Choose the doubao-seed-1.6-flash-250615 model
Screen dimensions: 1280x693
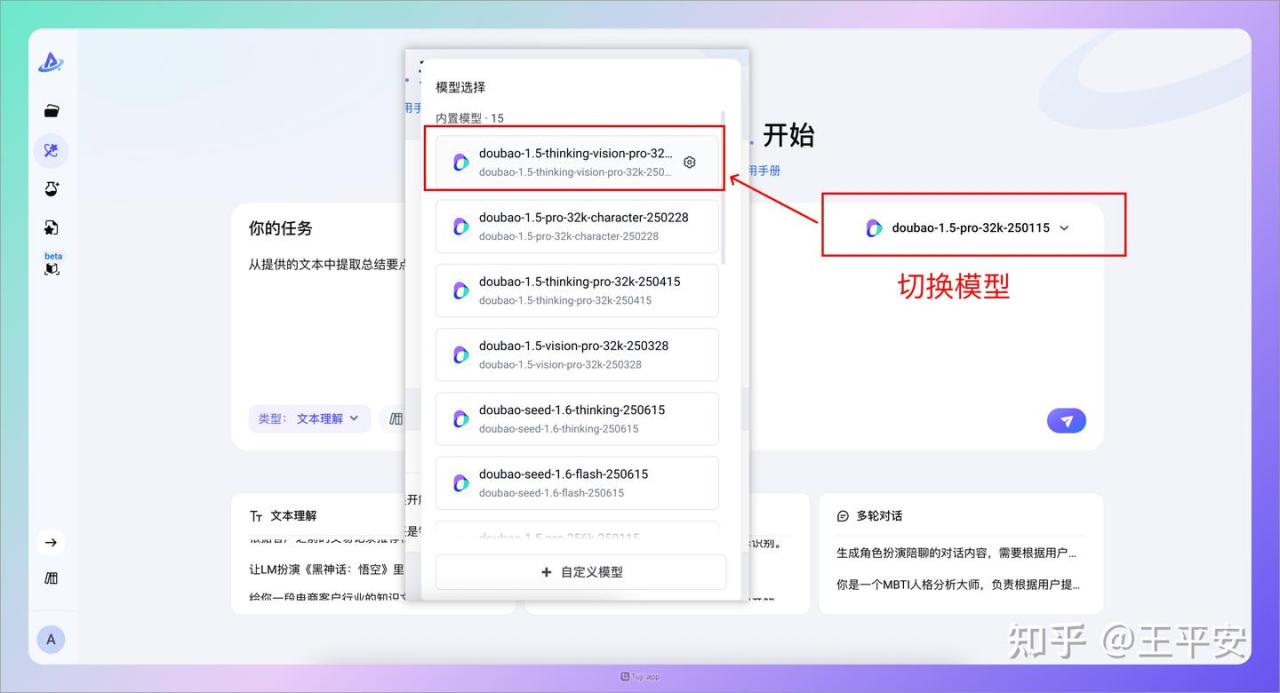576,482
